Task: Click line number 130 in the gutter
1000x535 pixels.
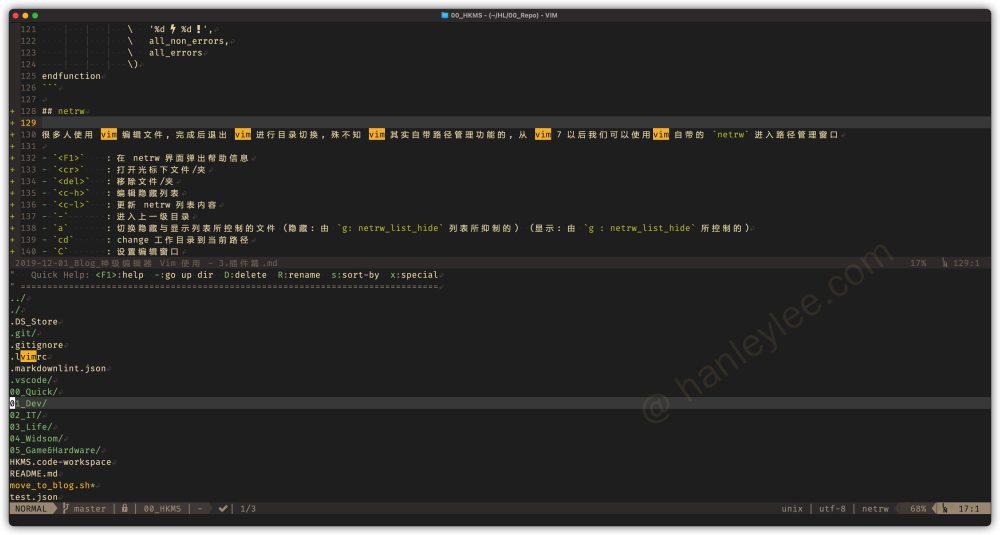Action: click(28, 135)
